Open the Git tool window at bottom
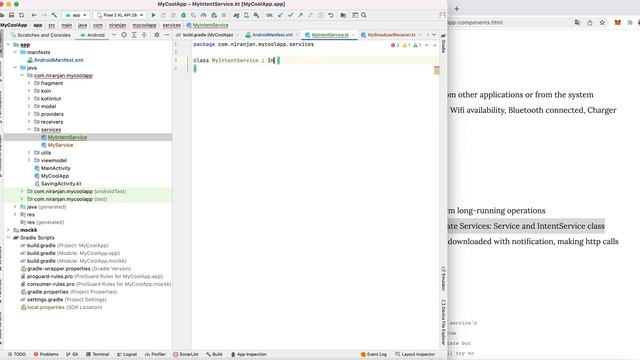The image size is (640, 360). (72, 354)
